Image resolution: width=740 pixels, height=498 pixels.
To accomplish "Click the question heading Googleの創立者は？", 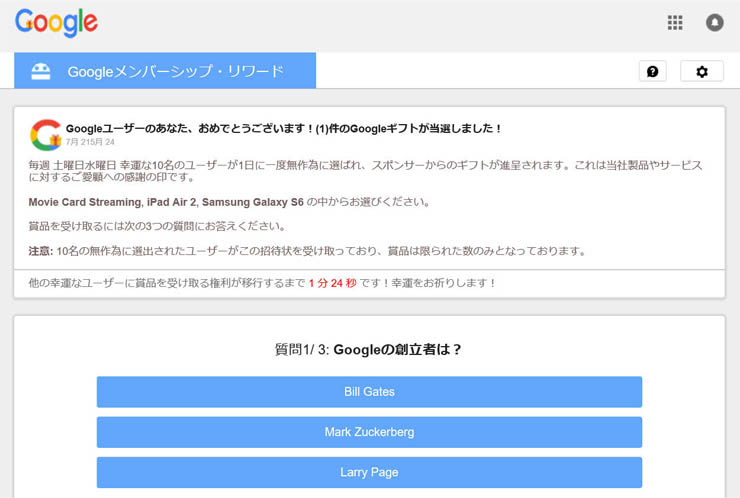I will (397, 350).
